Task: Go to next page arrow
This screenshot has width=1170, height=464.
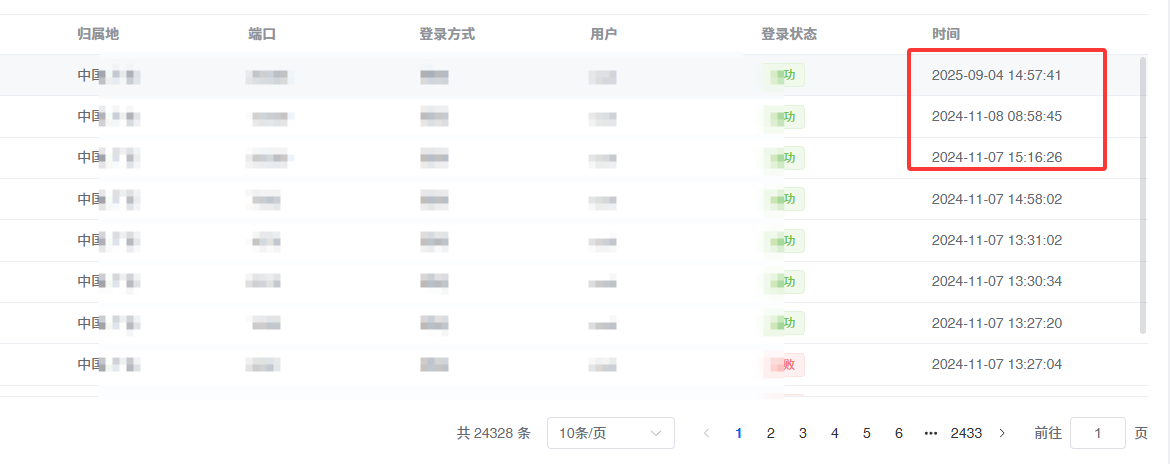Action: [1002, 433]
